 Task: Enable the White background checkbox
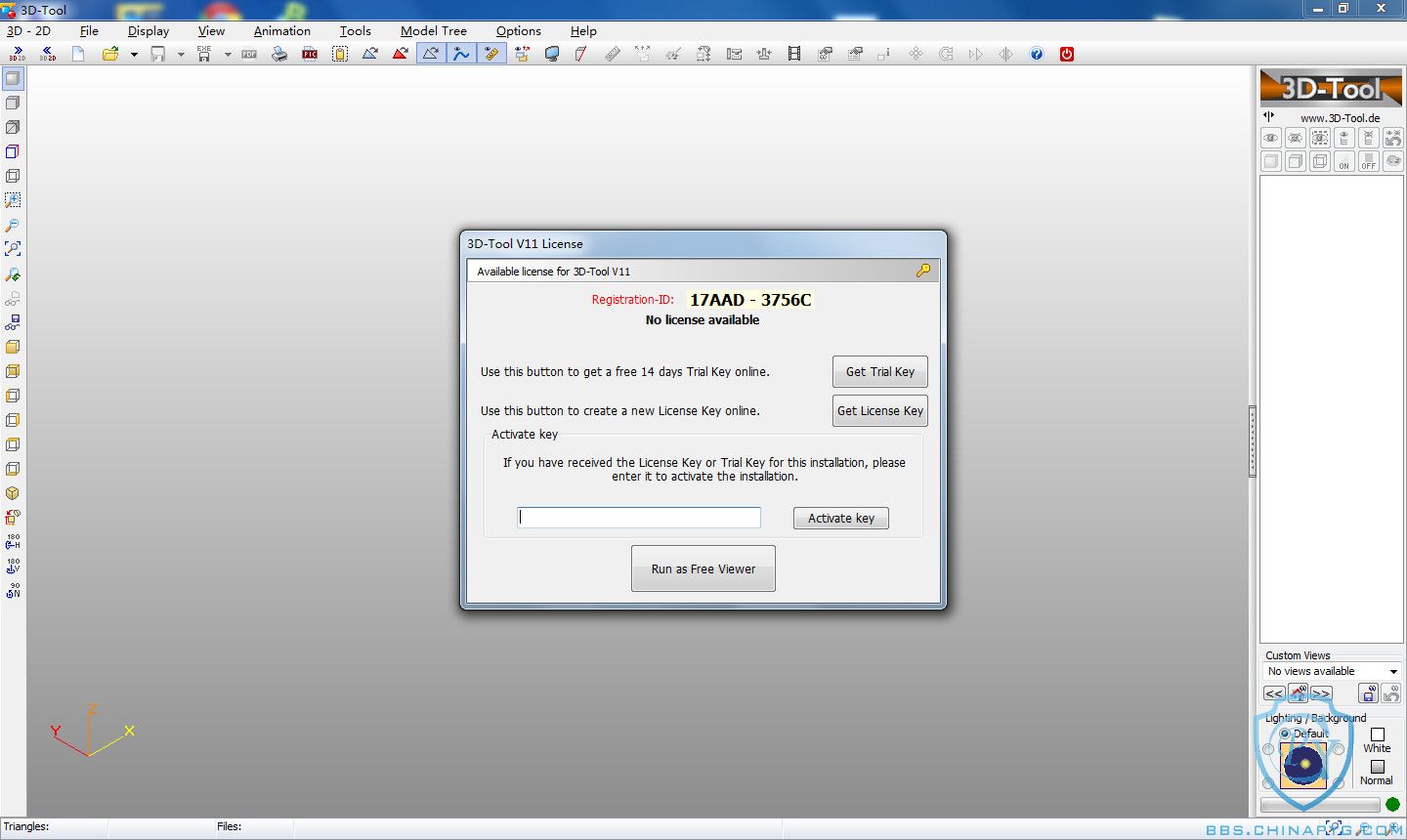(1378, 735)
